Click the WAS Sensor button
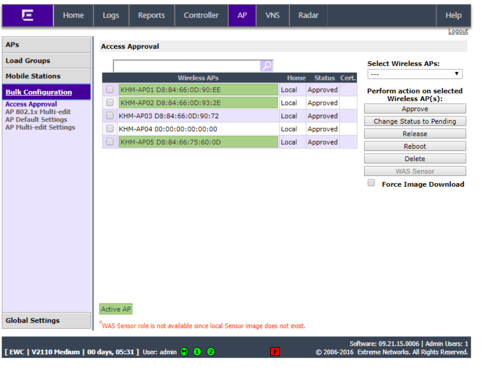Viewport: 490px width, 371px height. click(x=415, y=171)
